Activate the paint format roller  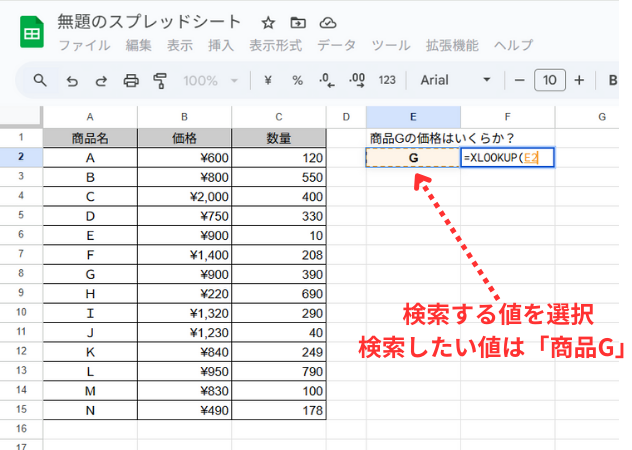click(160, 80)
